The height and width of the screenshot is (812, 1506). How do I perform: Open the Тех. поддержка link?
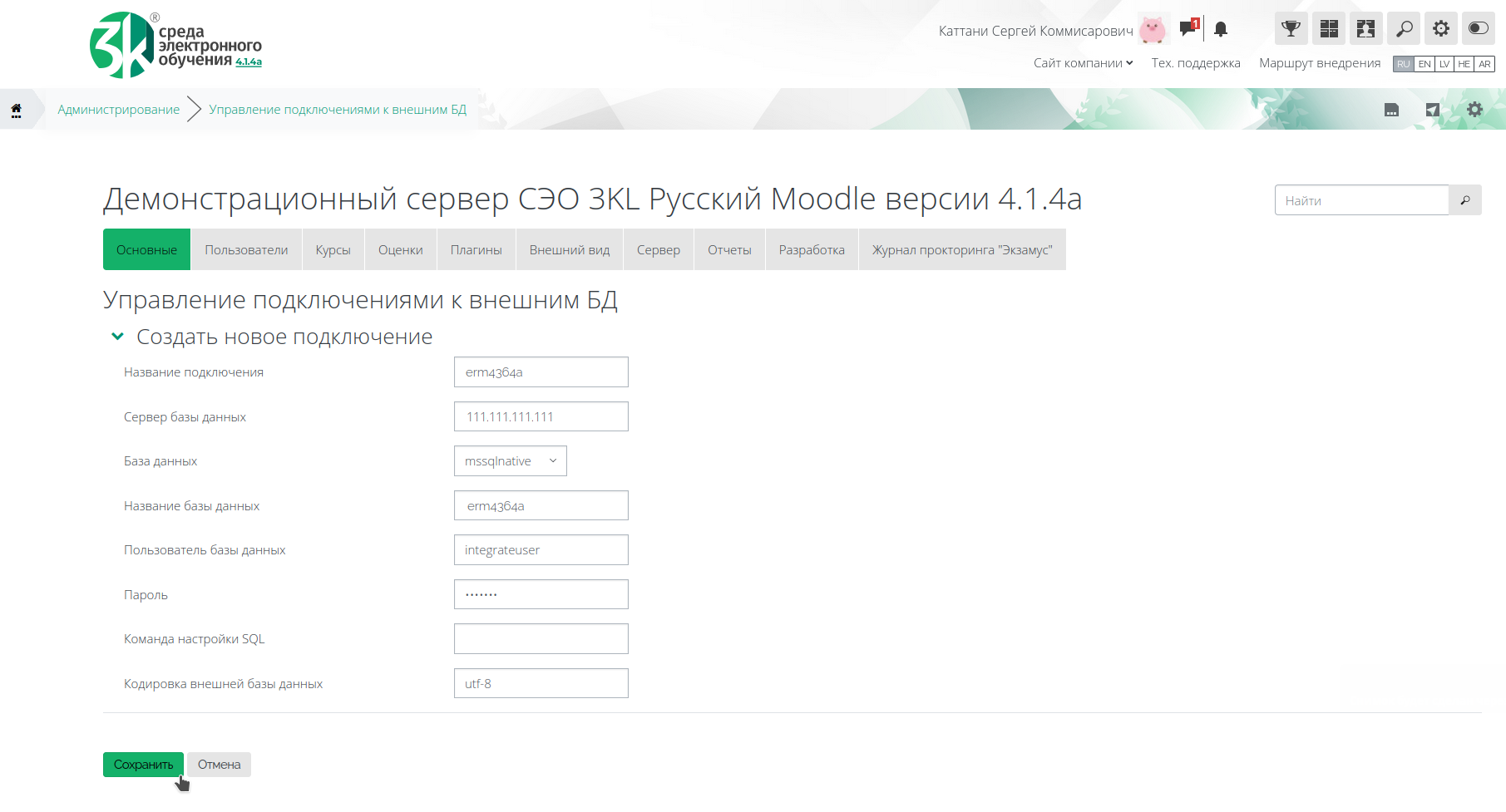pos(1196,63)
